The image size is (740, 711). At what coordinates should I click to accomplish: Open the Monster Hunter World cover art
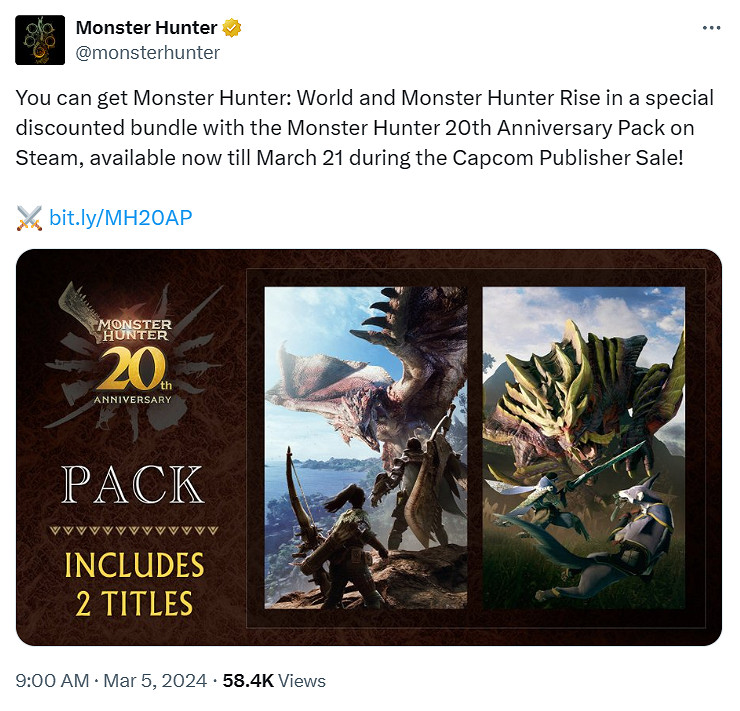[x=366, y=448]
